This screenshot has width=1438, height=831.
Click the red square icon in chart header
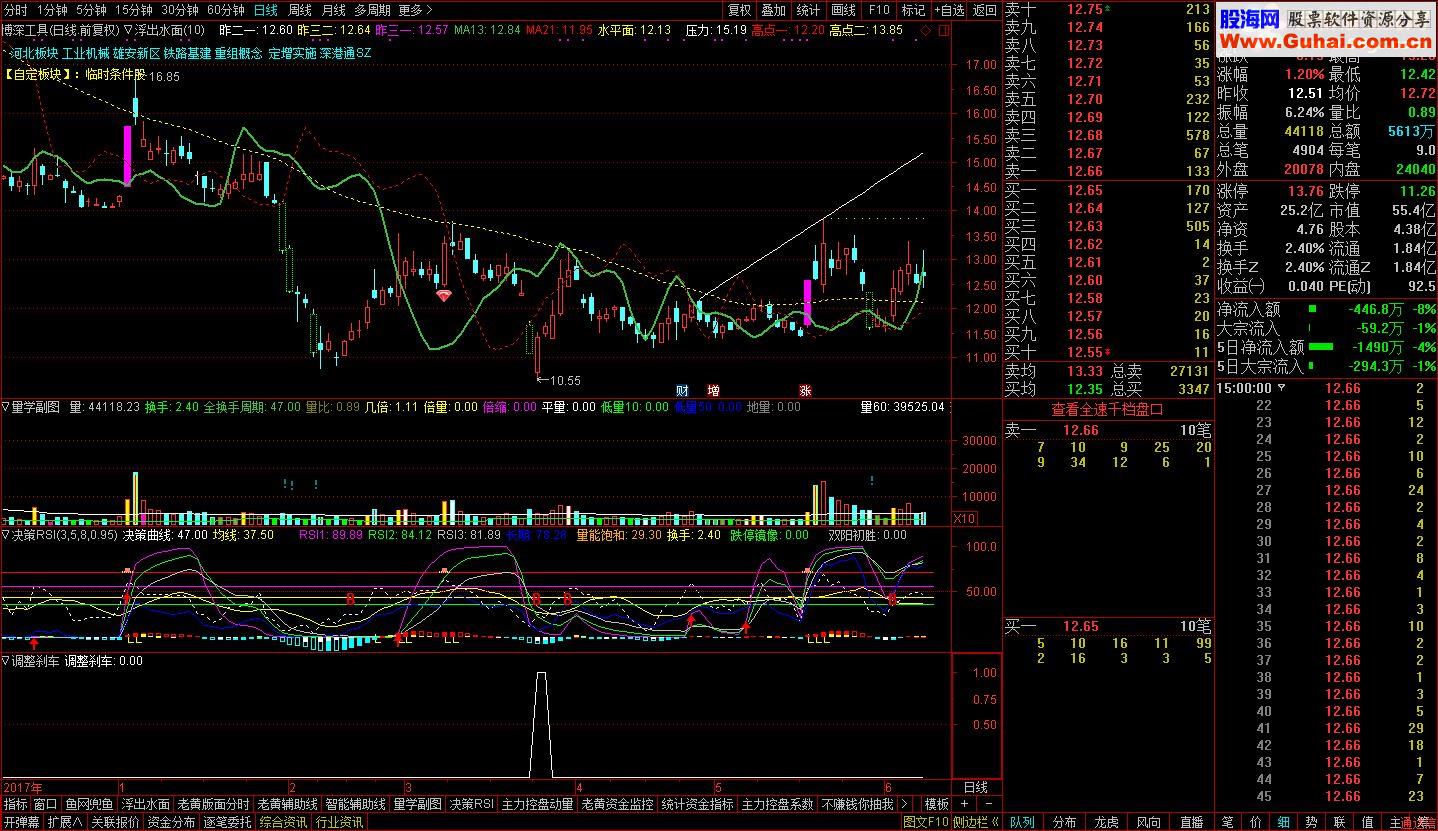(943, 30)
